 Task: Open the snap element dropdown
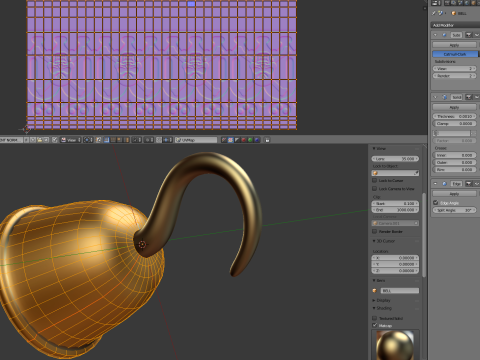tap(167, 140)
